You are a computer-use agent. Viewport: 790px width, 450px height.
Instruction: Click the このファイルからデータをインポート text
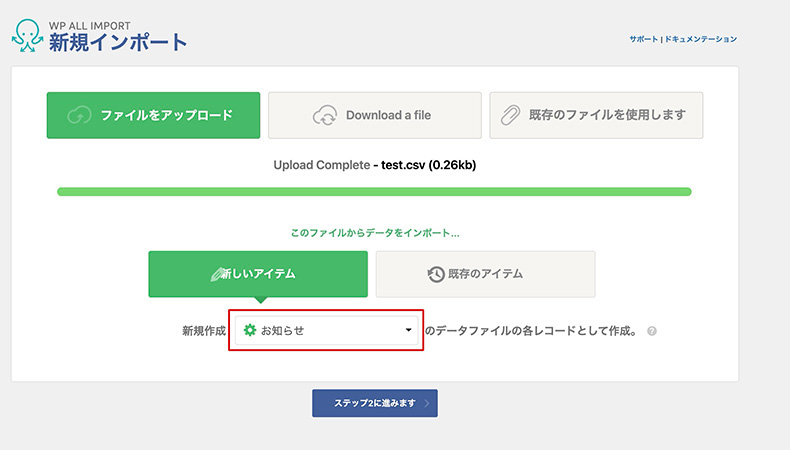click(x=375, y=233)
